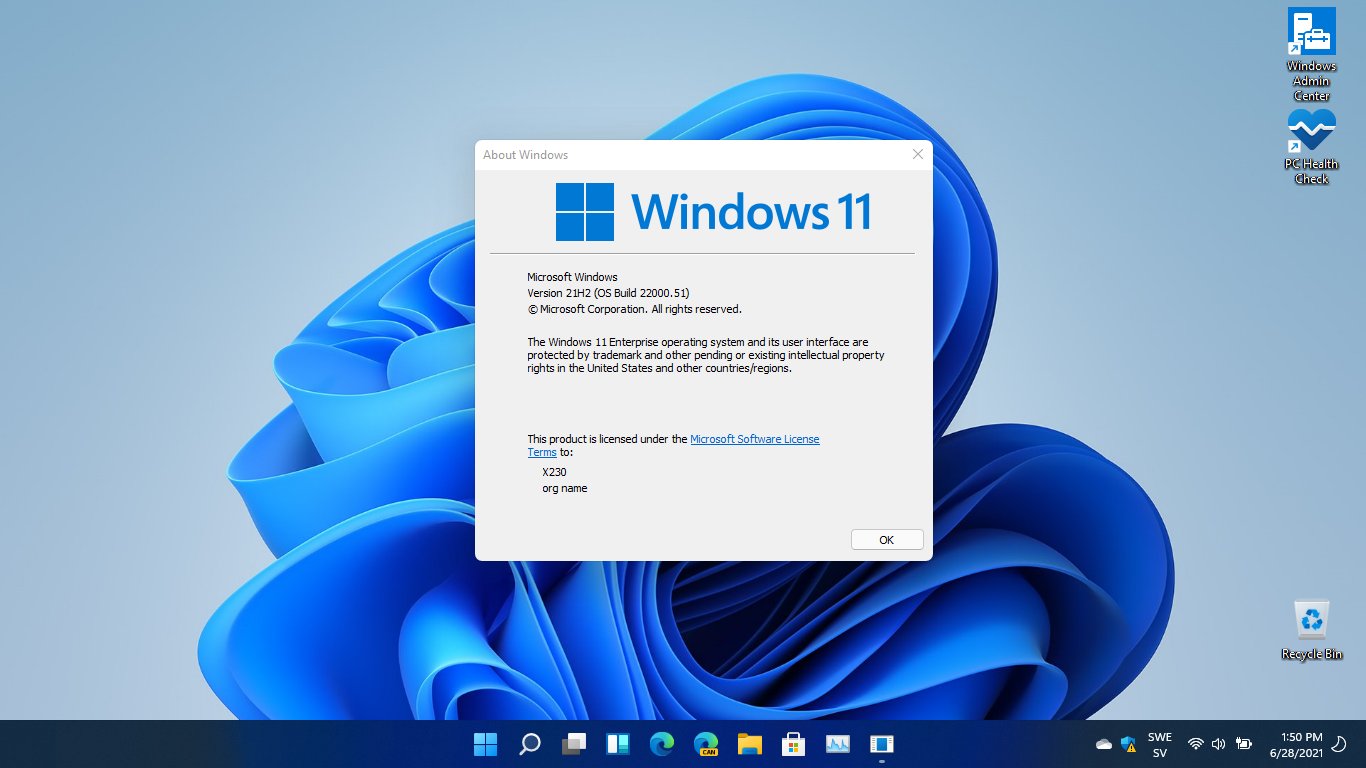The width and height of the screenshot is (1366, 768).
Task: Click the Microsoft Corporation copyright line
Action: pos(635,309)
